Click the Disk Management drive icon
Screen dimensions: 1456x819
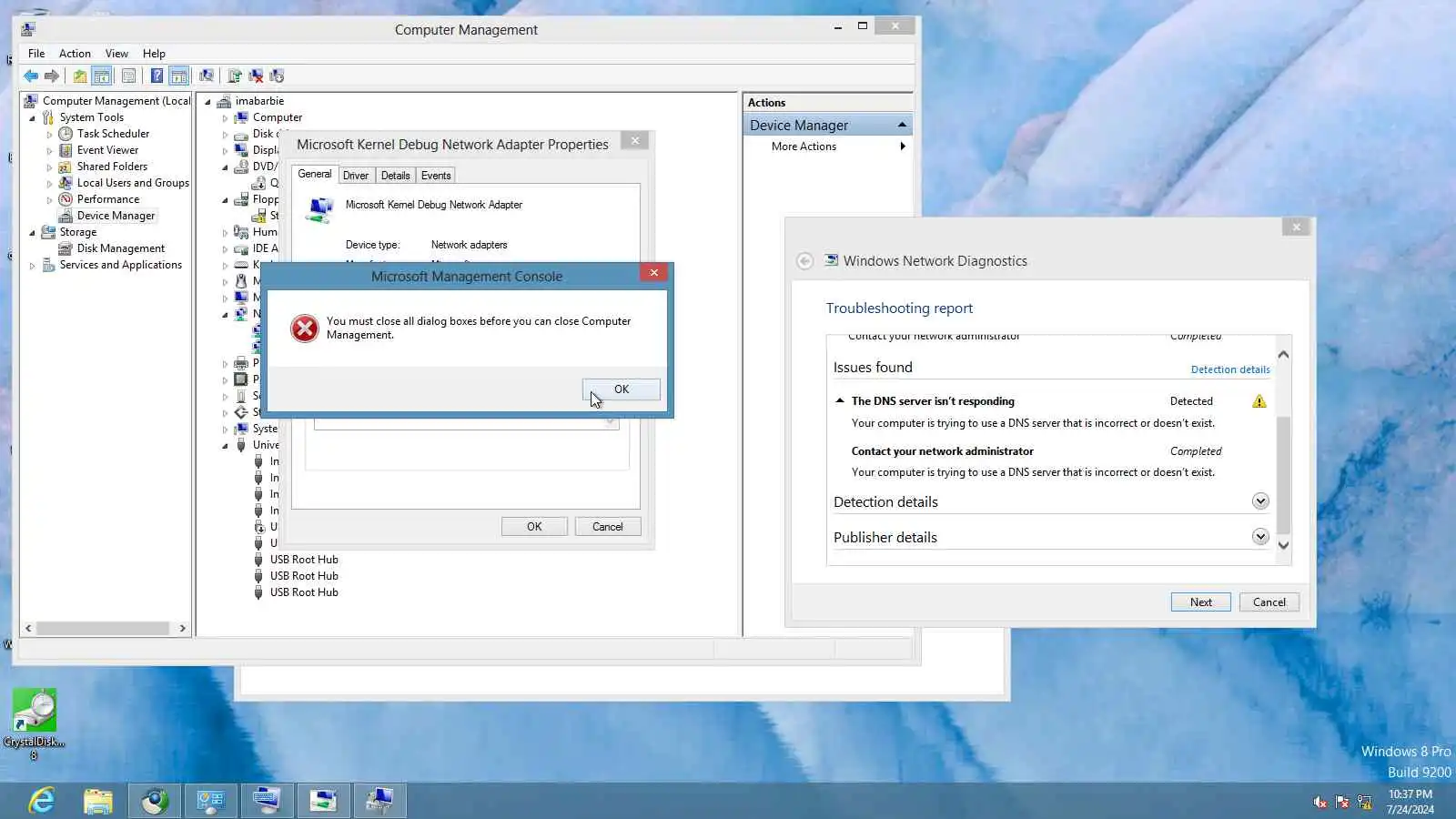pyautogui.click(x=66, y=248)
